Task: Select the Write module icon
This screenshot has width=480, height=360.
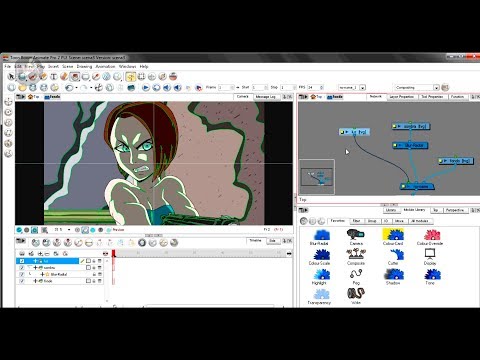Action: [356, 293]
